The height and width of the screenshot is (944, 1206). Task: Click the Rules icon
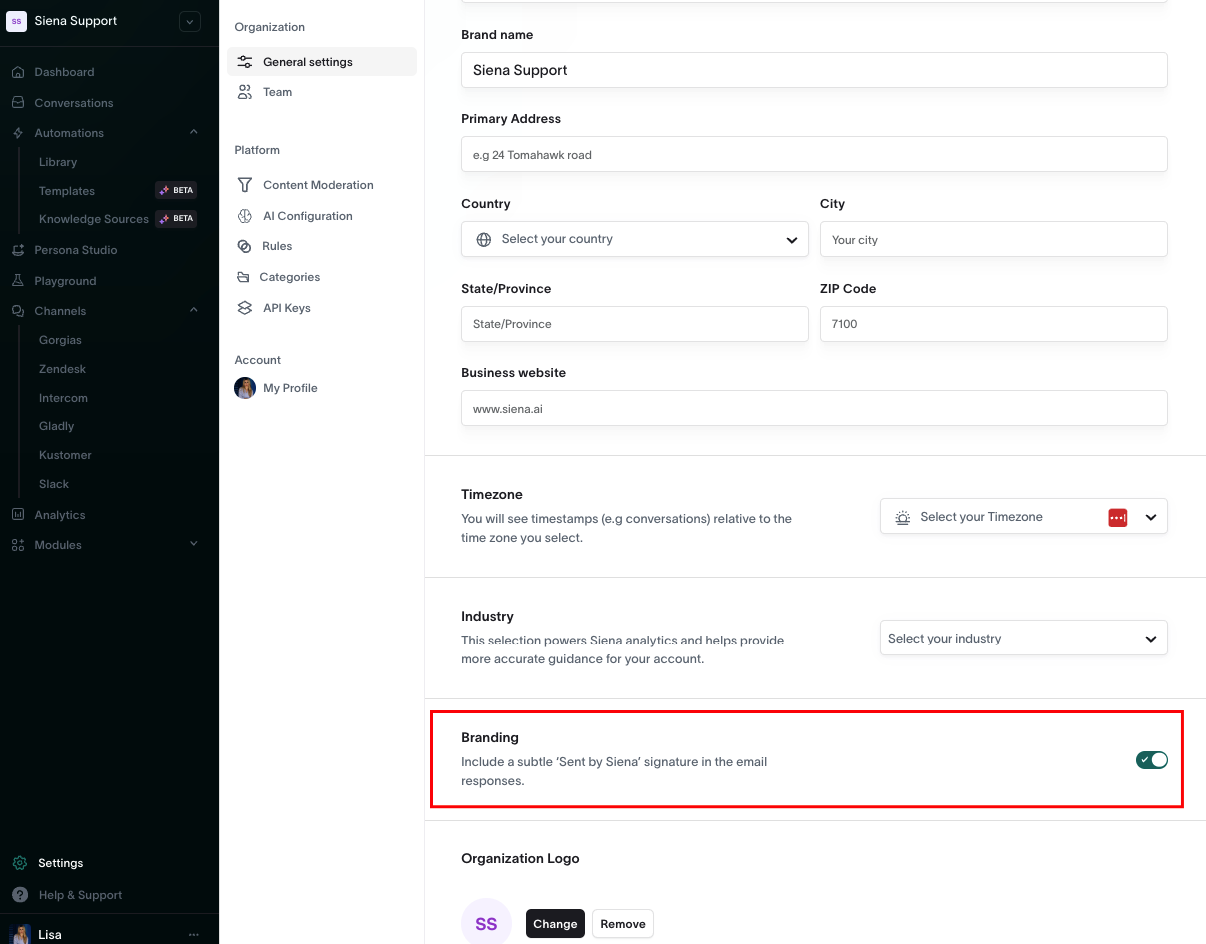point(244,246)
